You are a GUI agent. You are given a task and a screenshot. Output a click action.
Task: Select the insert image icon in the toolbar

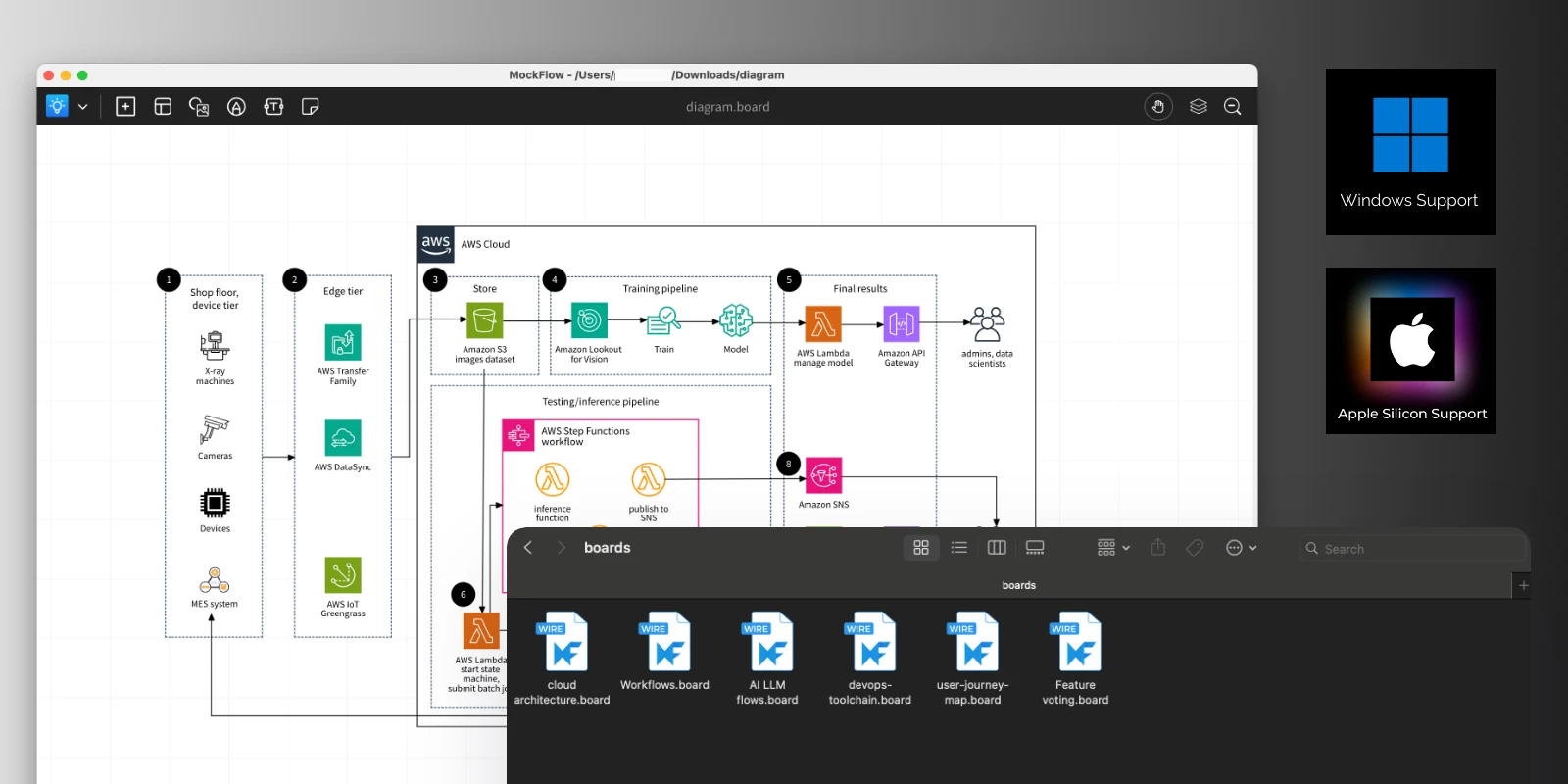pyautogui.click(x=199, y=106)
